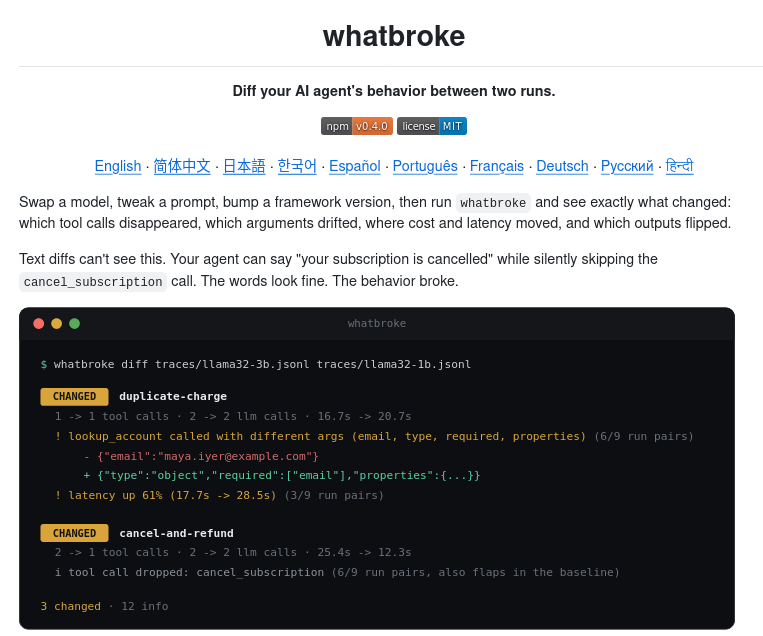Click the "latency up 61%" warning line
The height and width of the screenshot is (636, 763).
point(219,495)
